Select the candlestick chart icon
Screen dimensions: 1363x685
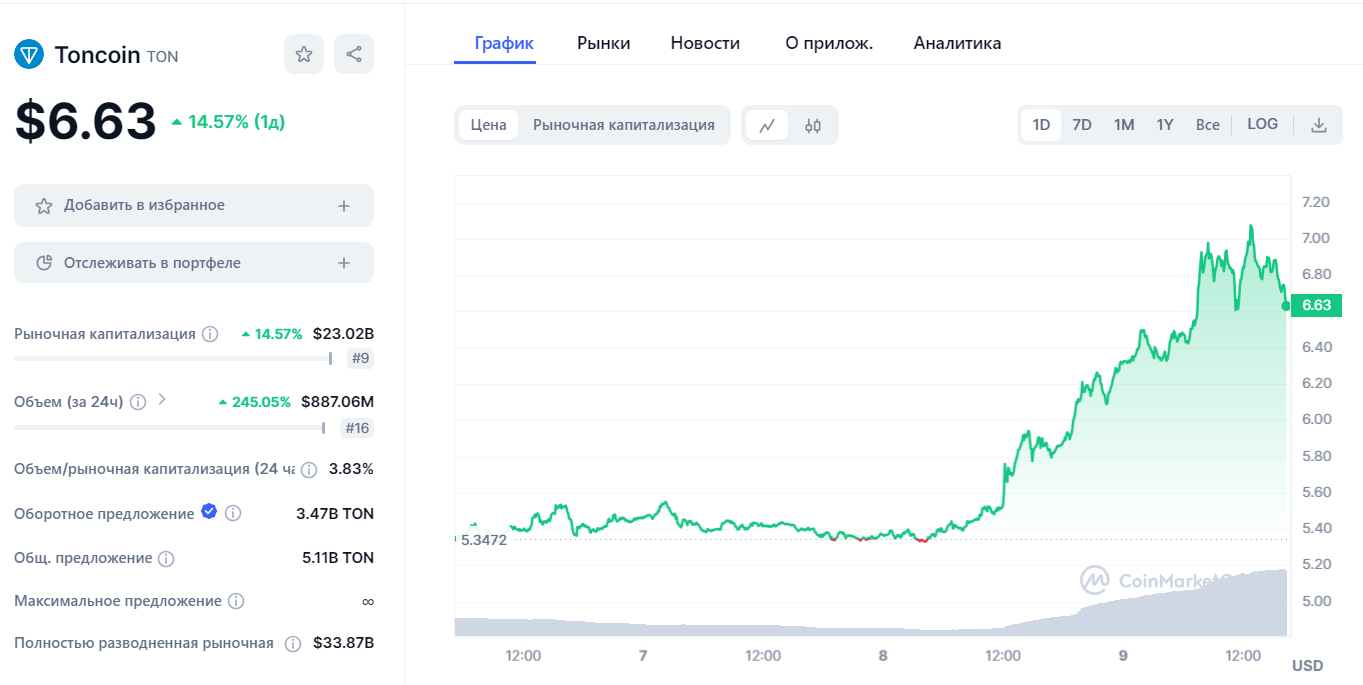coord(813,124)
